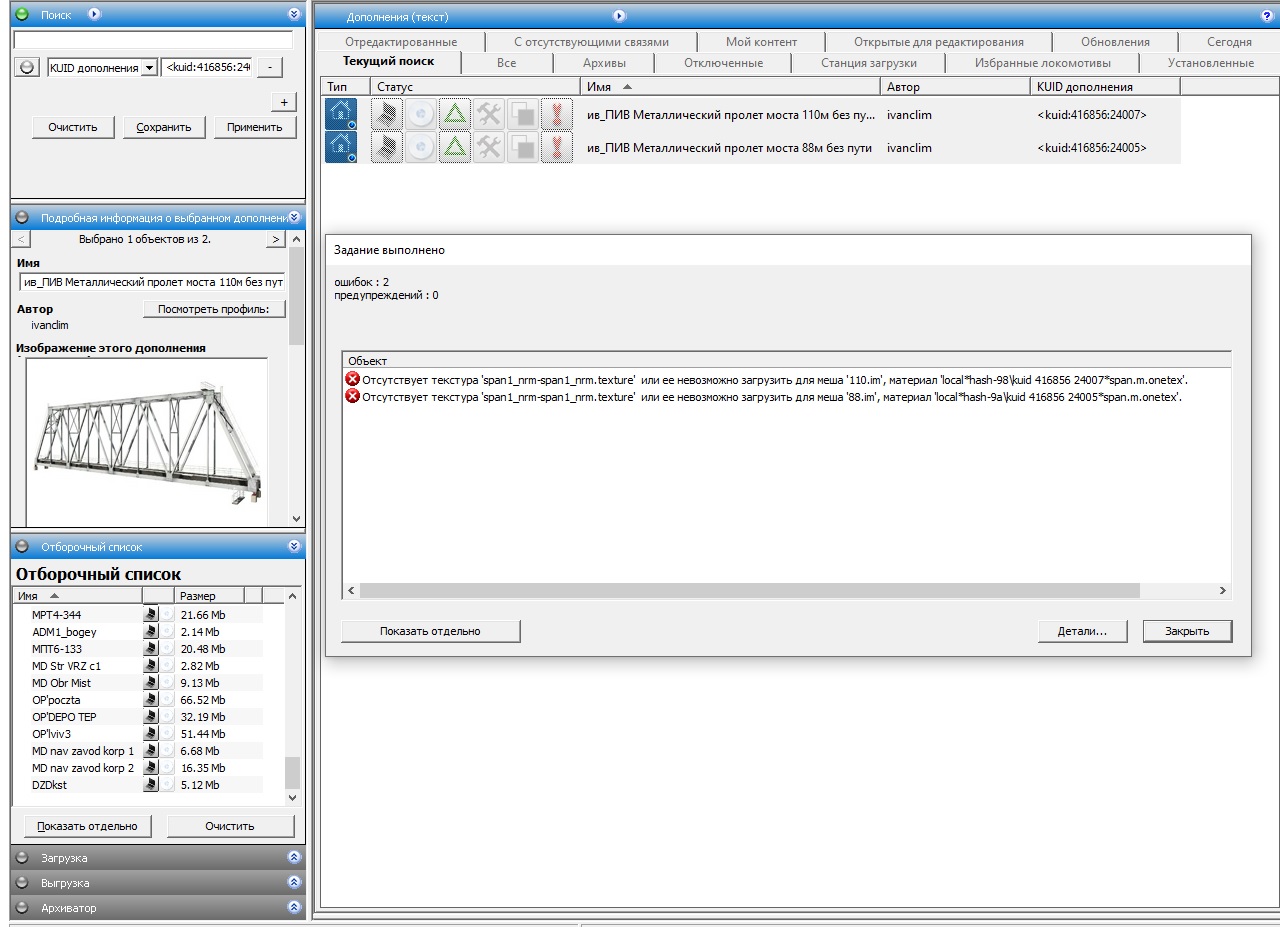This screenshot has width=1280, height=927.
Task: Toggle the round filter button beside KUID дополнения
Action: point(28,67)
